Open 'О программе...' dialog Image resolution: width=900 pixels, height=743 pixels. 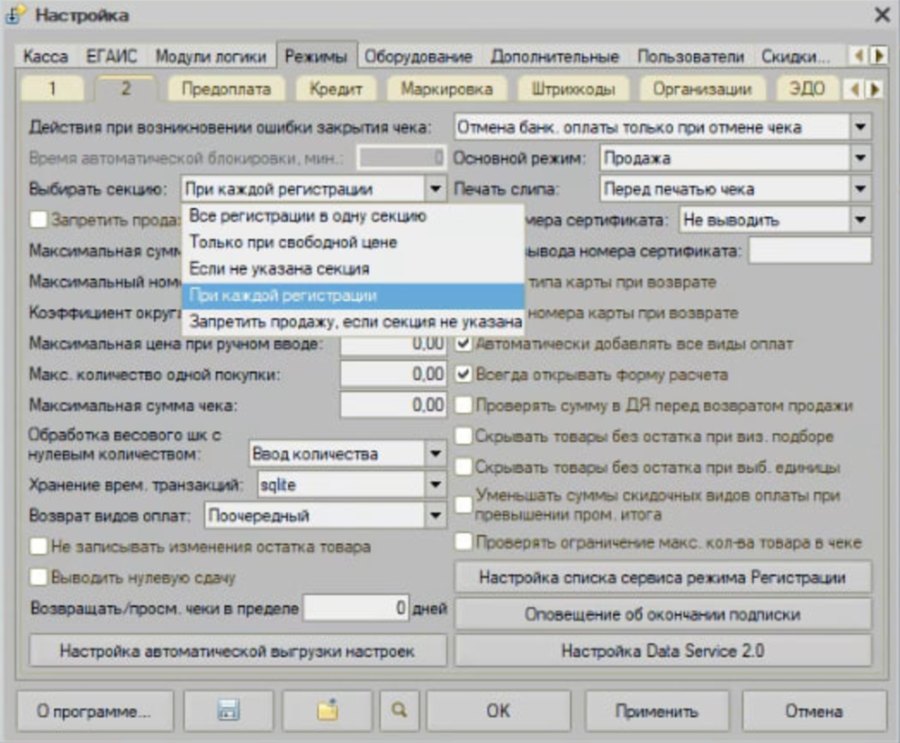(94, 711)
